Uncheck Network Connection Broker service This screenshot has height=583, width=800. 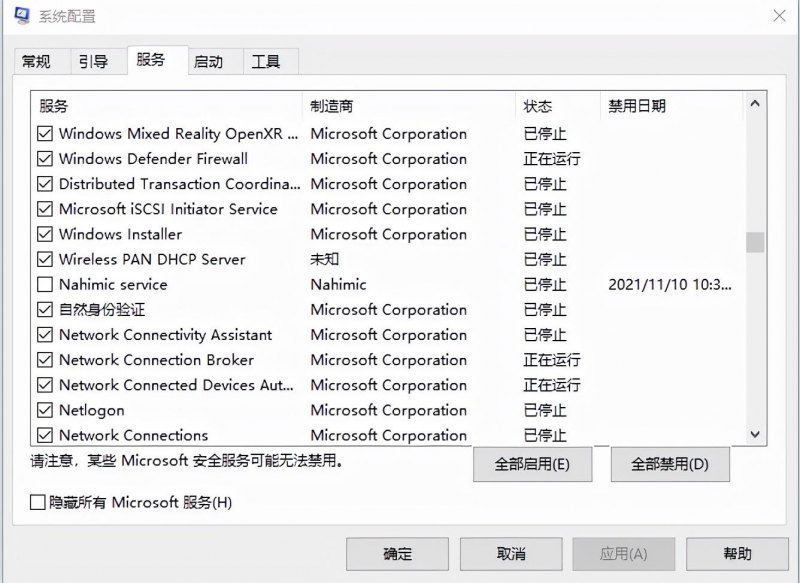click(x=45, y=360)
